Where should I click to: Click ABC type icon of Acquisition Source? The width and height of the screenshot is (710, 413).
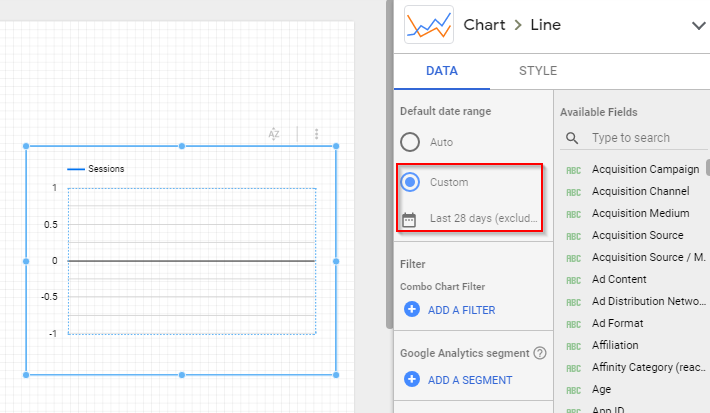(x=574, y=236)
